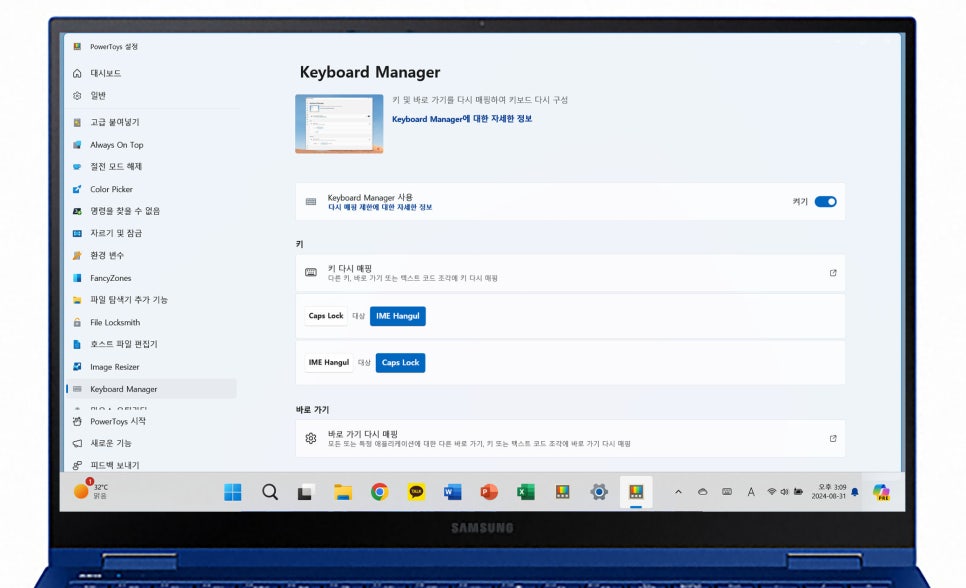Click the Keyboard Manager preview thumbnail
Viewport: 966px width, 588px height.
click(339, 123)
